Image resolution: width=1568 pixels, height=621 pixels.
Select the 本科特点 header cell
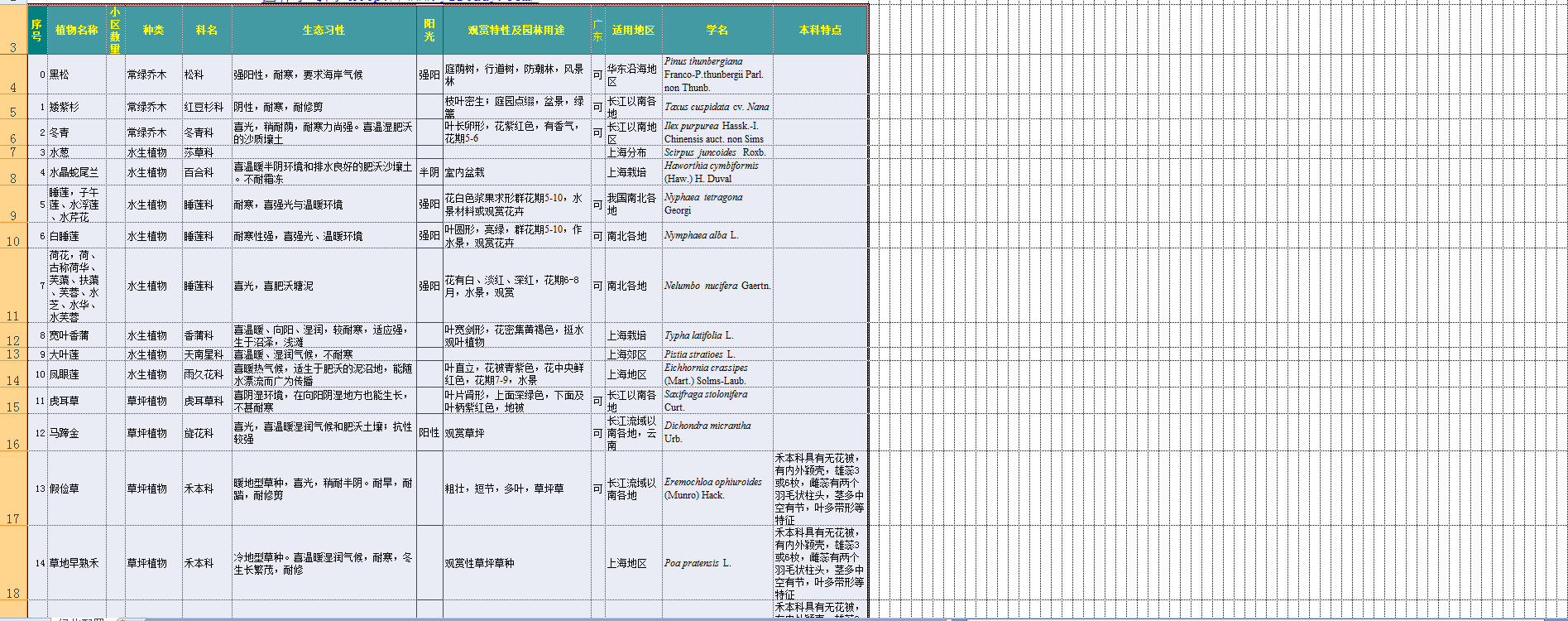click(x=820, y=30)
